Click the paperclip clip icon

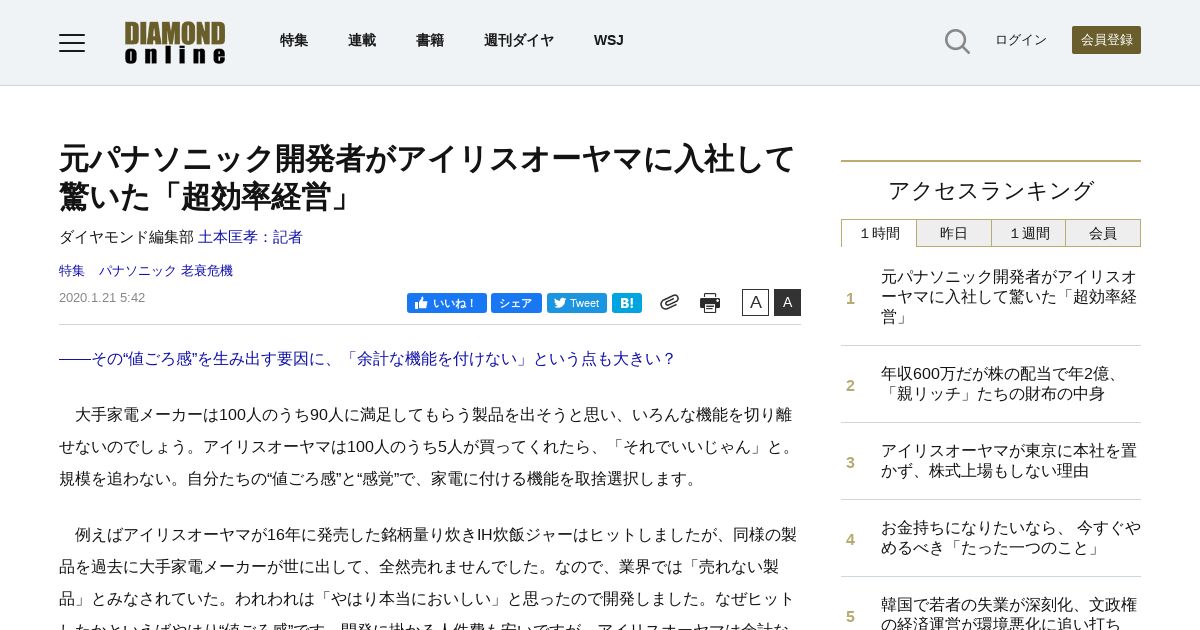click(669, 302)
